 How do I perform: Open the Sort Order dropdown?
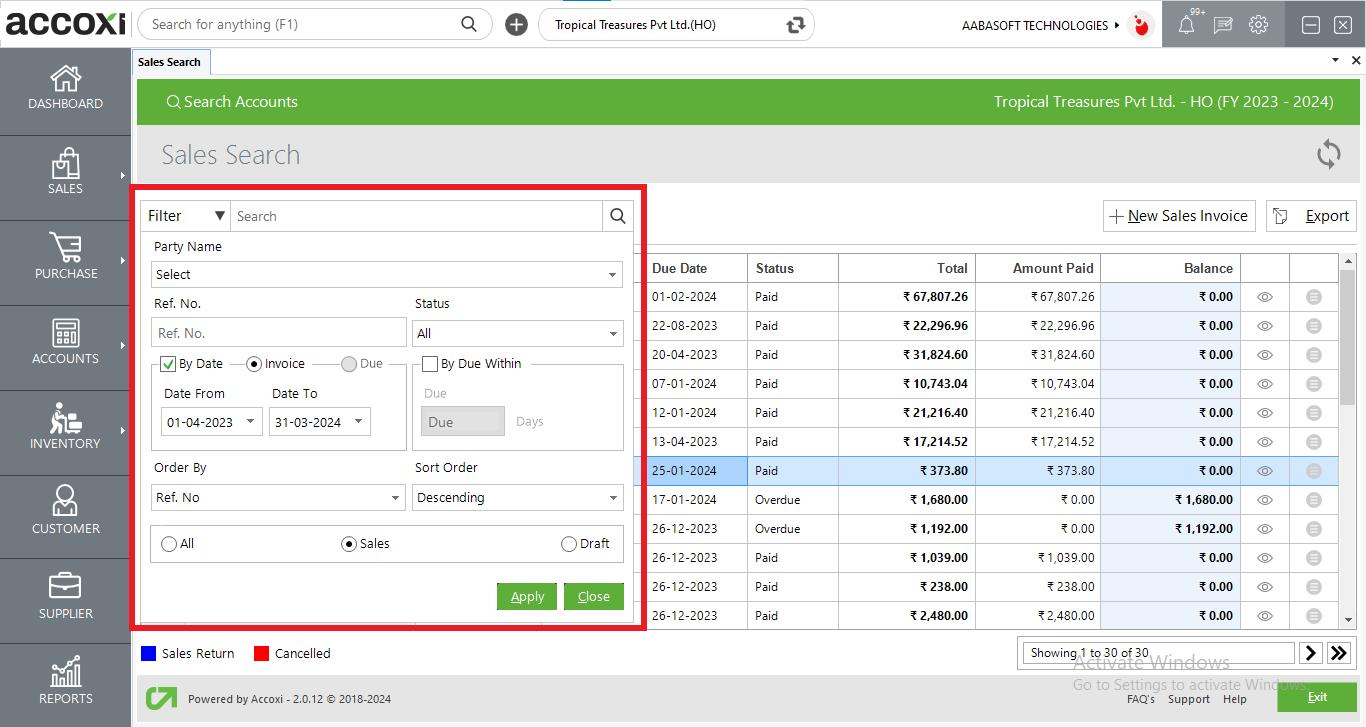(517, 497)
